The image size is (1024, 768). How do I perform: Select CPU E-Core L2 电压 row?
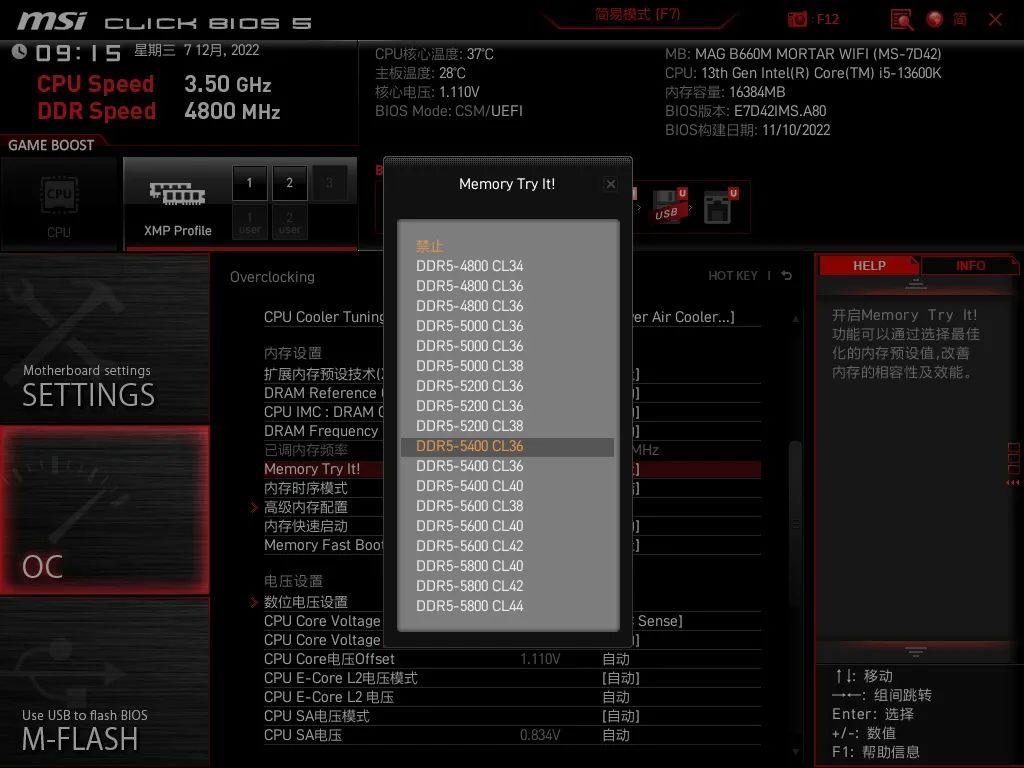pyautogui.click(x=512, y=697)
